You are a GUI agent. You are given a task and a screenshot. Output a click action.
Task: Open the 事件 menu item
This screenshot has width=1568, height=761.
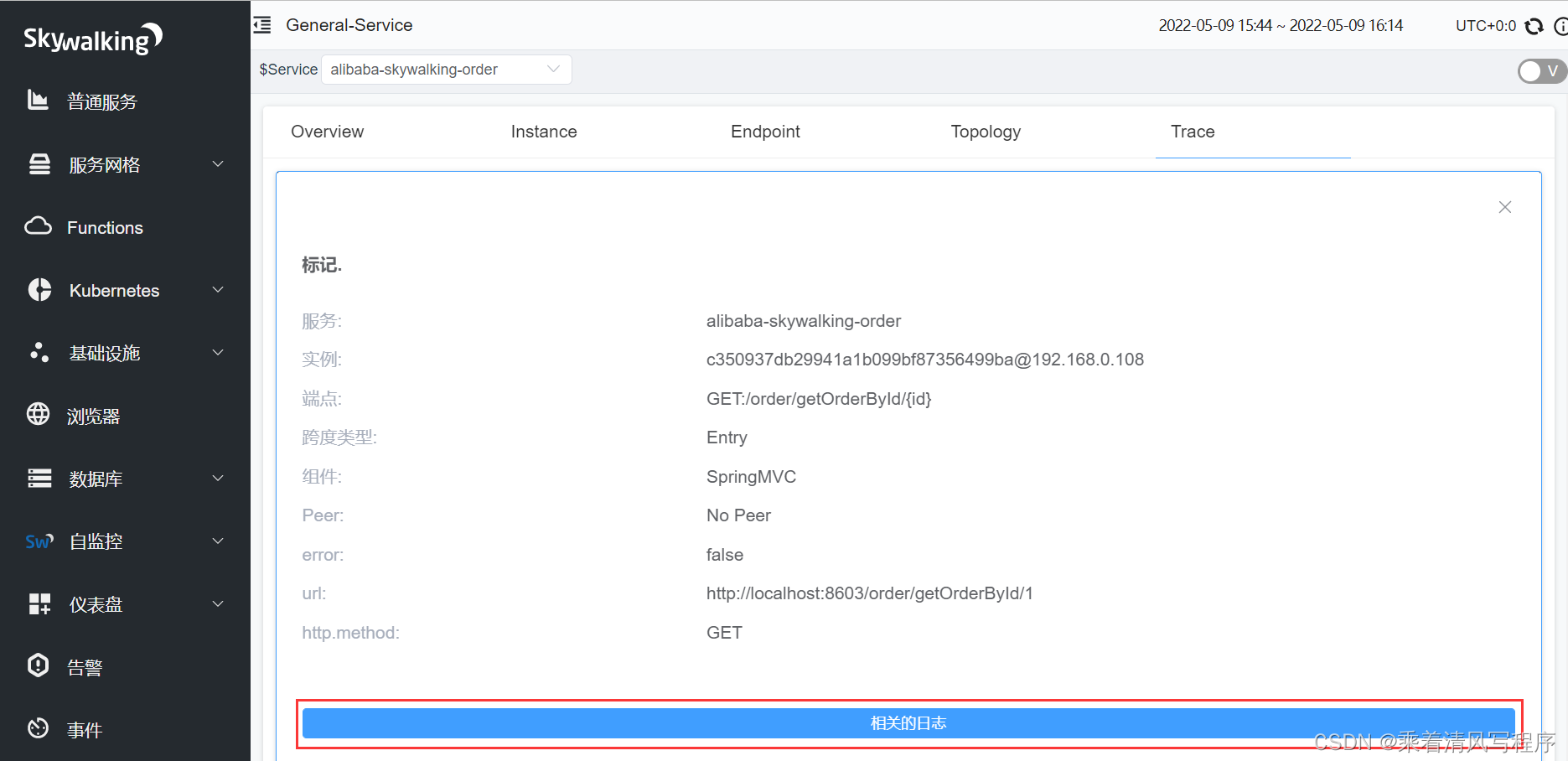pyautogui.click(x=85, y=731)
